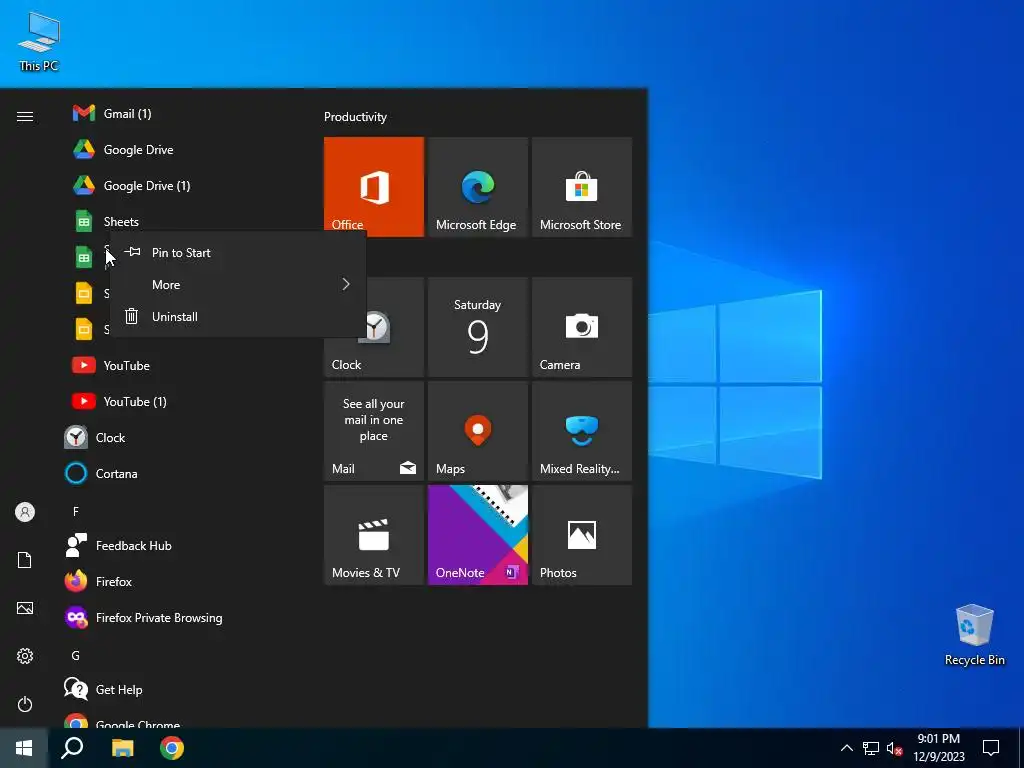Open Feedback Hub

tap(183, 545)
